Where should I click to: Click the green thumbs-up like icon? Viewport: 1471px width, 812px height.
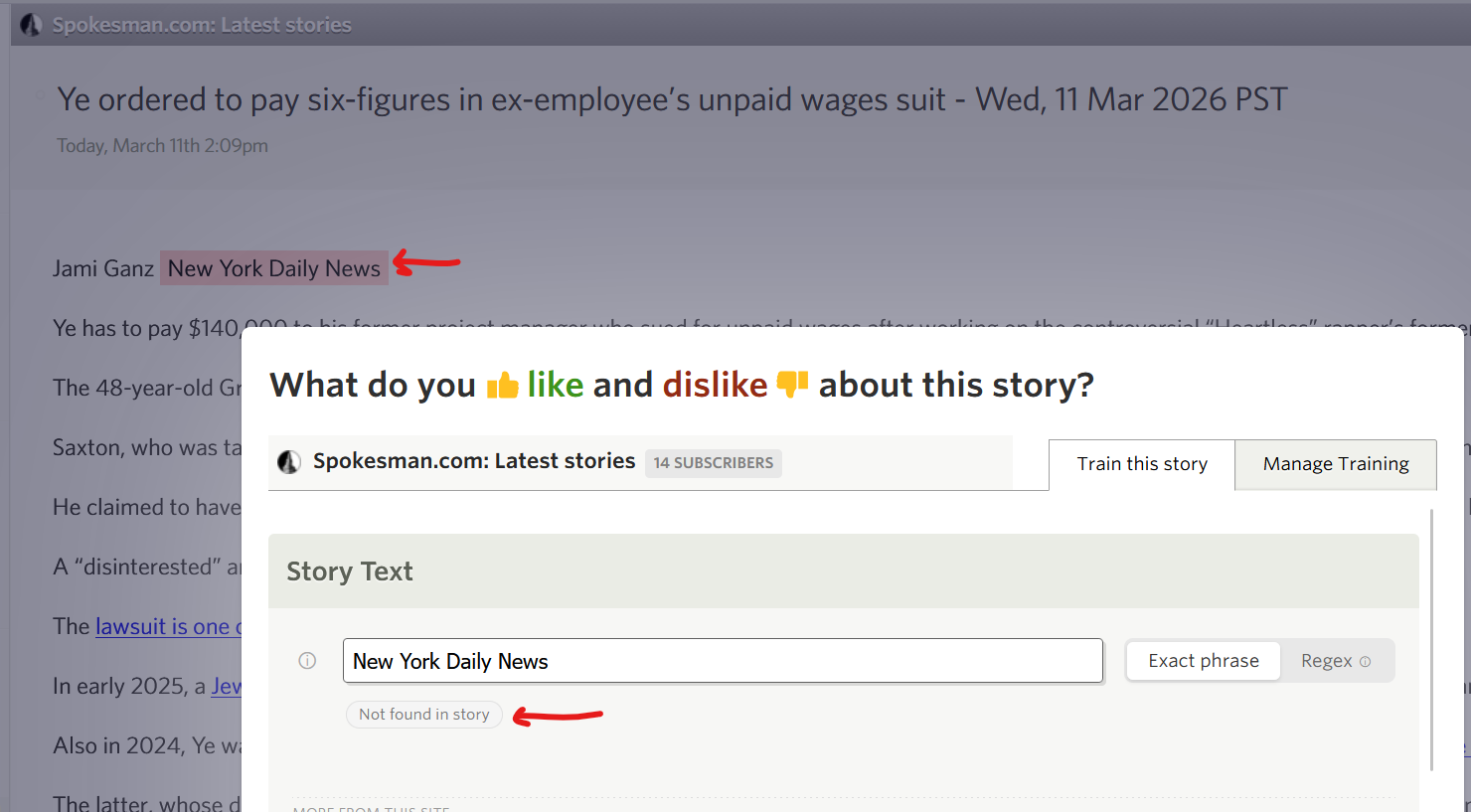(503, 385)
